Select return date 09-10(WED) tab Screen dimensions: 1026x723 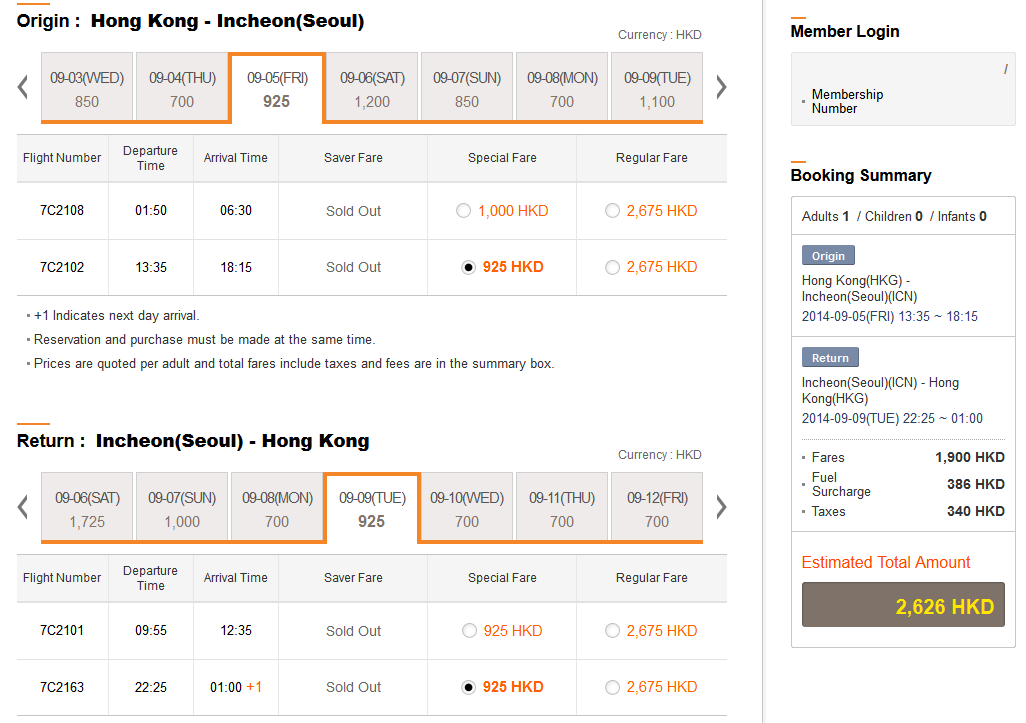pyautogui.click(x=467, y=508)
